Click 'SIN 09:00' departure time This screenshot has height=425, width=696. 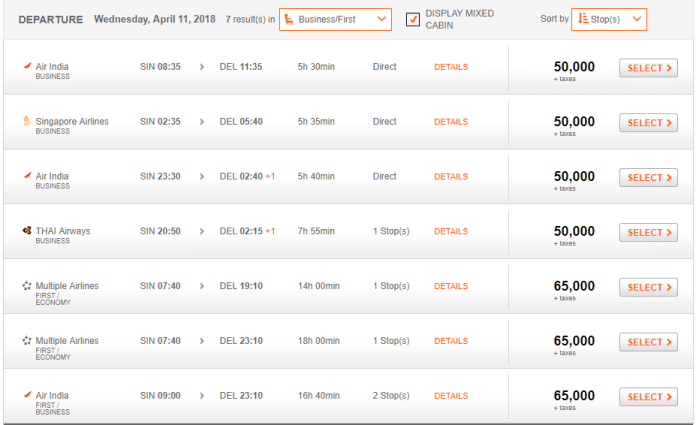point(160,396)
